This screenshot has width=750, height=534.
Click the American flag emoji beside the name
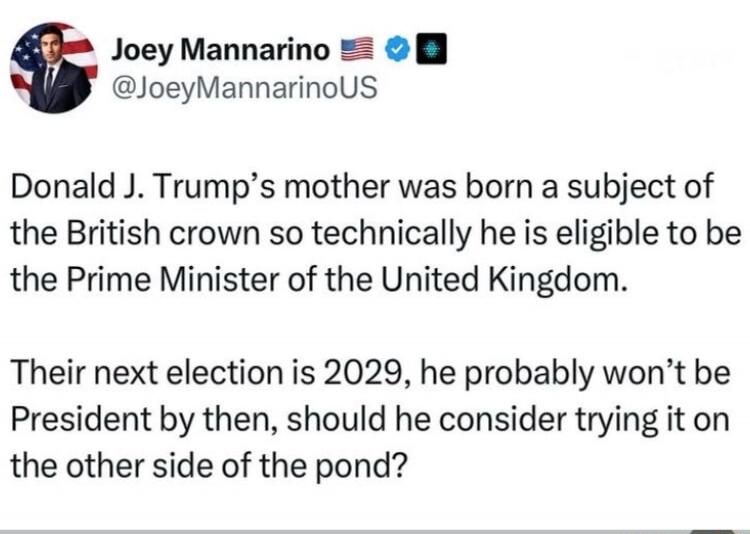click(x=358, y=49)
